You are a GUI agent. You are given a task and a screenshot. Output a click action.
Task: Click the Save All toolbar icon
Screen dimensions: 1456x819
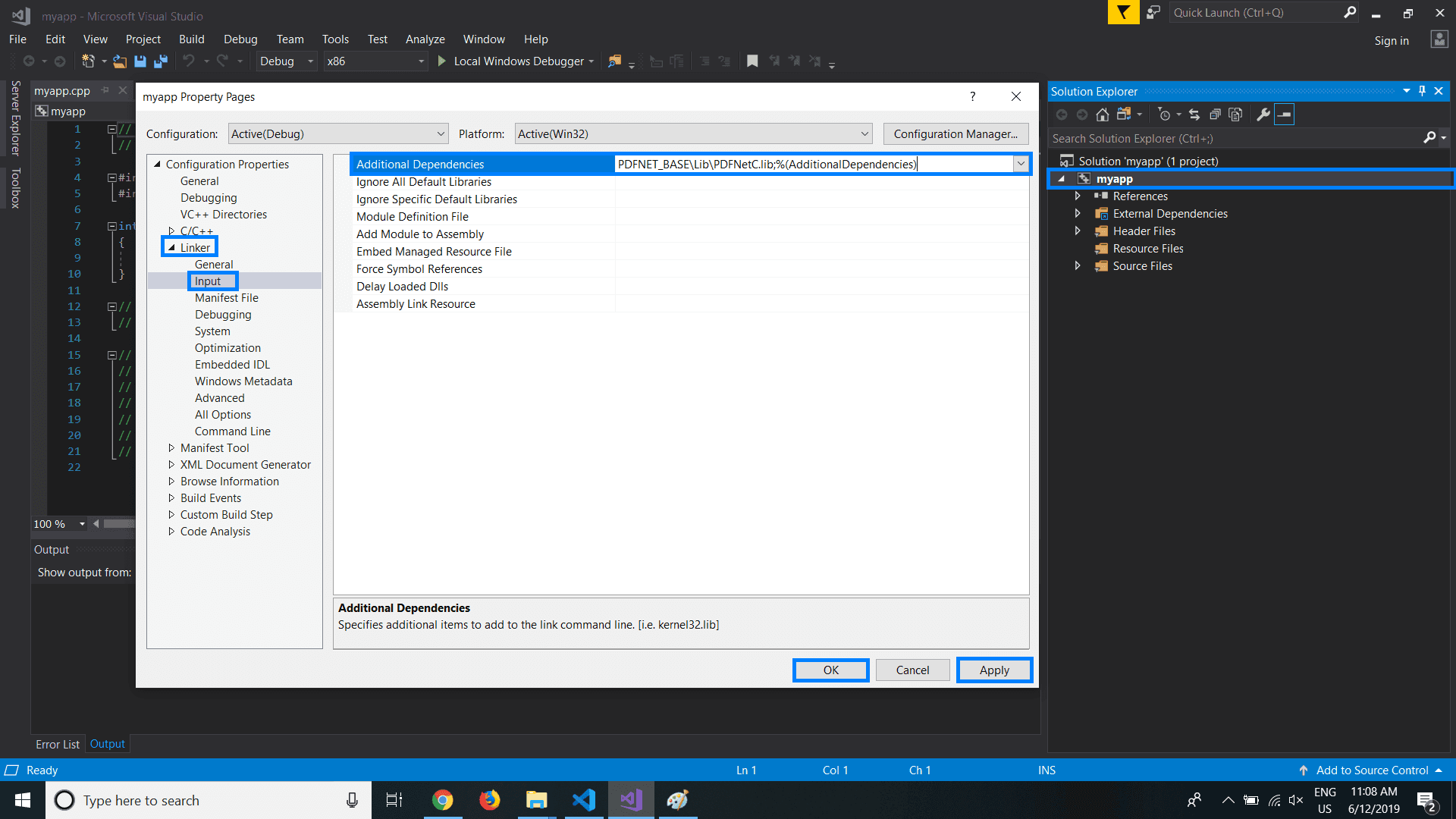click(160, 61)
